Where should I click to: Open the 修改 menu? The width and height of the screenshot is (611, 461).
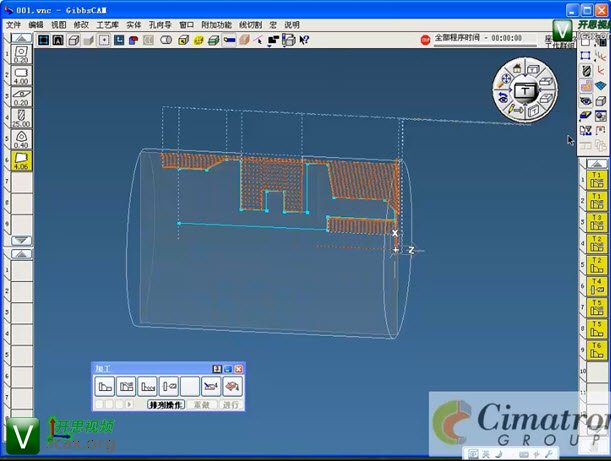click(x=81, y=25)
